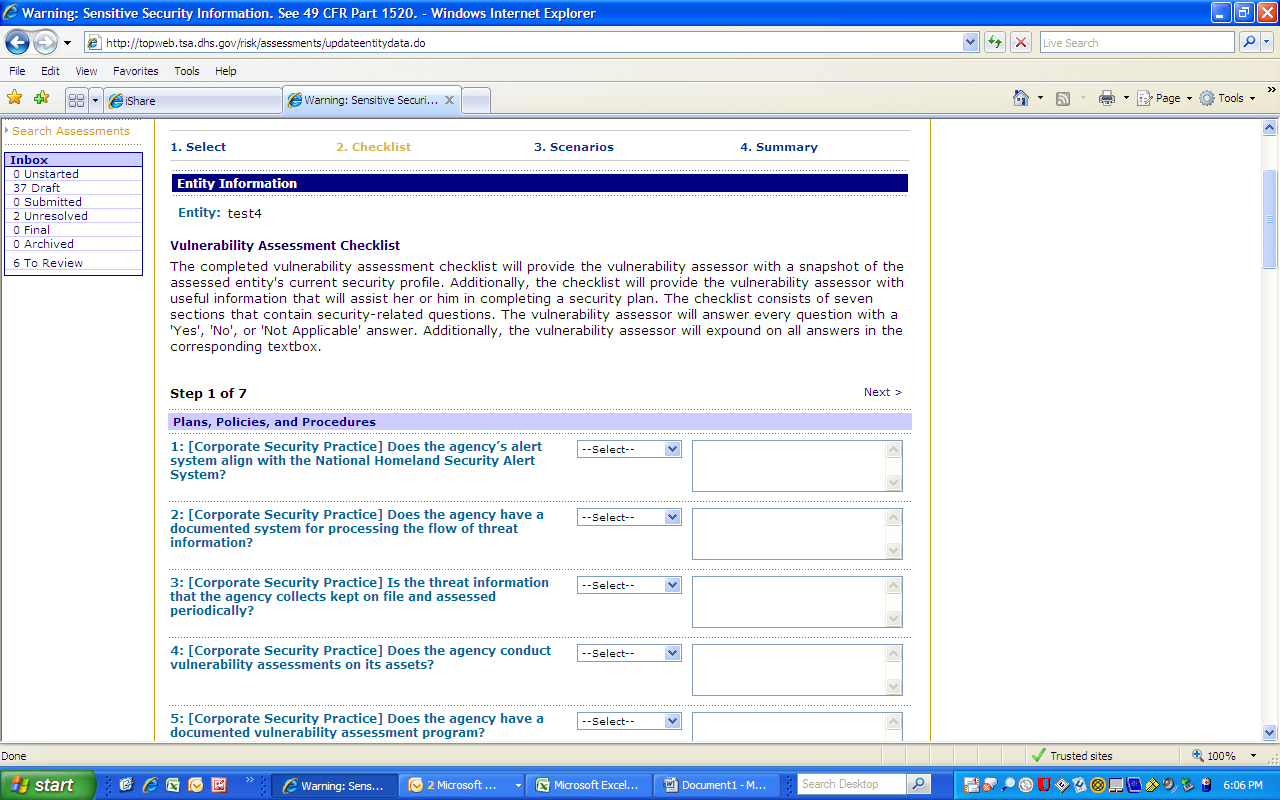The height and width of the screenshot is (800, 1280).
Task: Expand the address bar URL history dropdown
Action: pyautogui.click(x=970, y=43)
